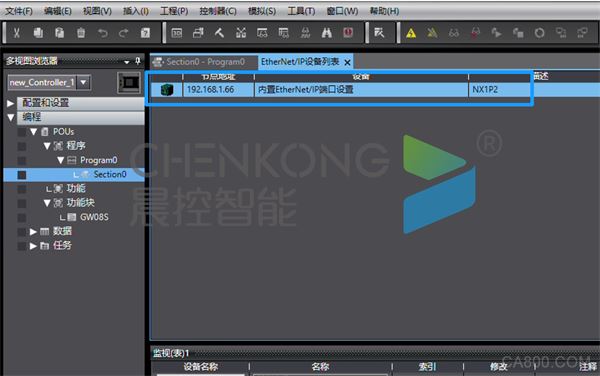Click the Redo arrow icon
This screenshot has width=600, height=376.
[x=124, y=33]
